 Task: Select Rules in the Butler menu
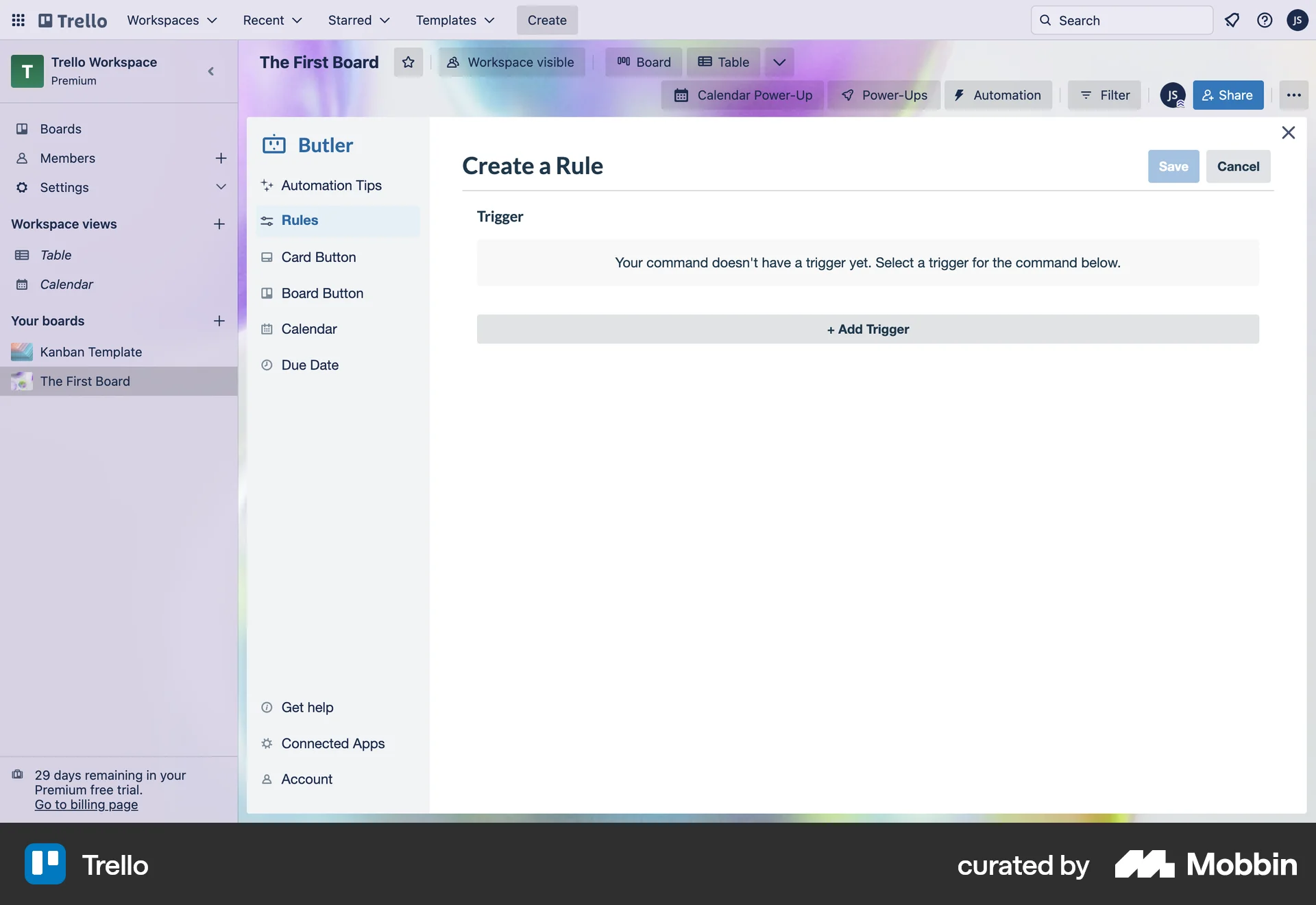300,220
